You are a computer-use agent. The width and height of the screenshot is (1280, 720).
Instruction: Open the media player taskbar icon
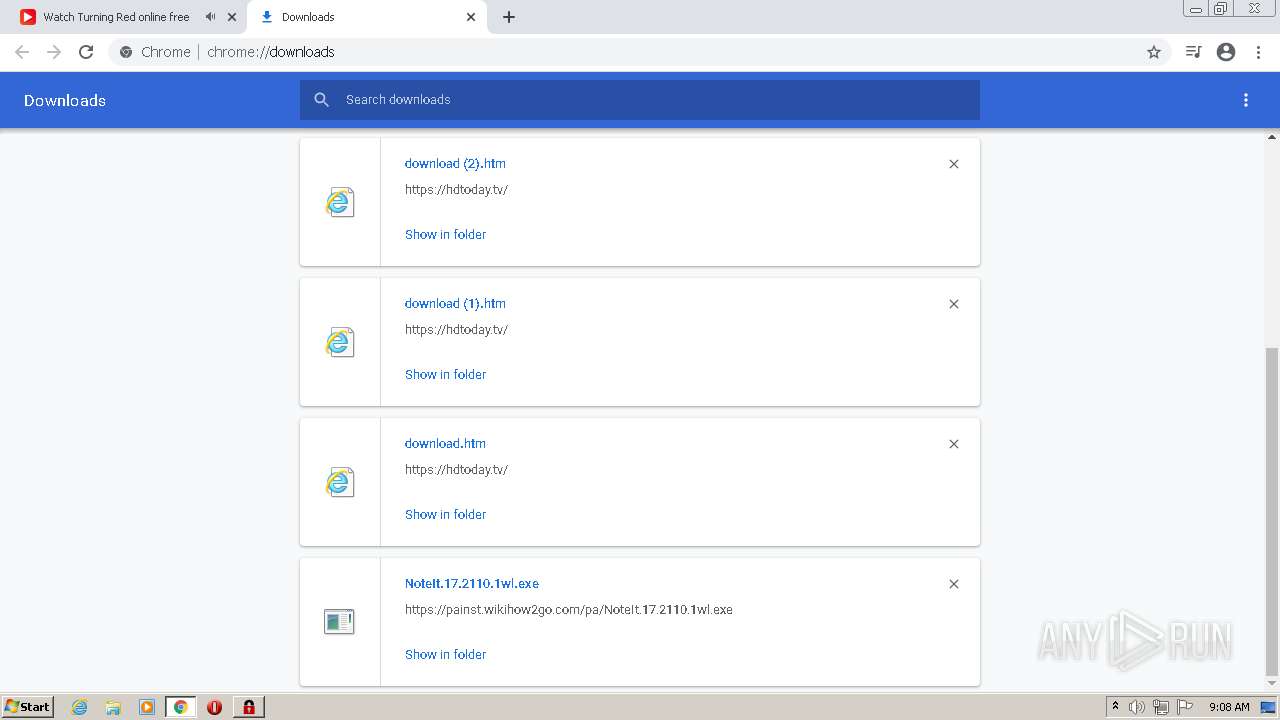click(x=147, y=707)
